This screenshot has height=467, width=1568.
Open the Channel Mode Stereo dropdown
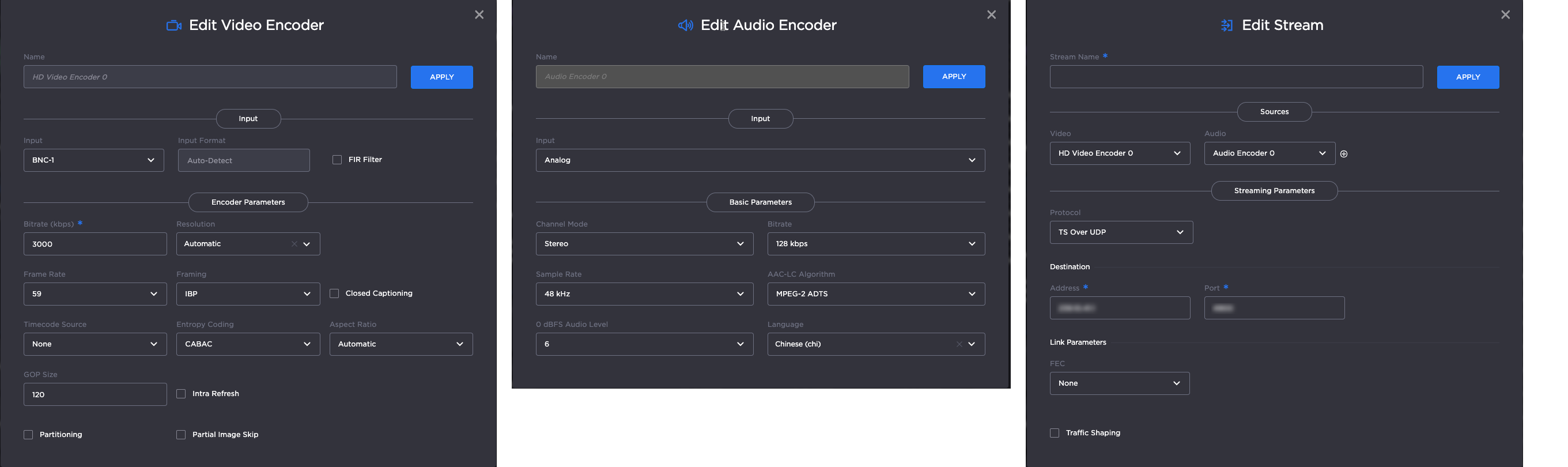click(644, 243)
